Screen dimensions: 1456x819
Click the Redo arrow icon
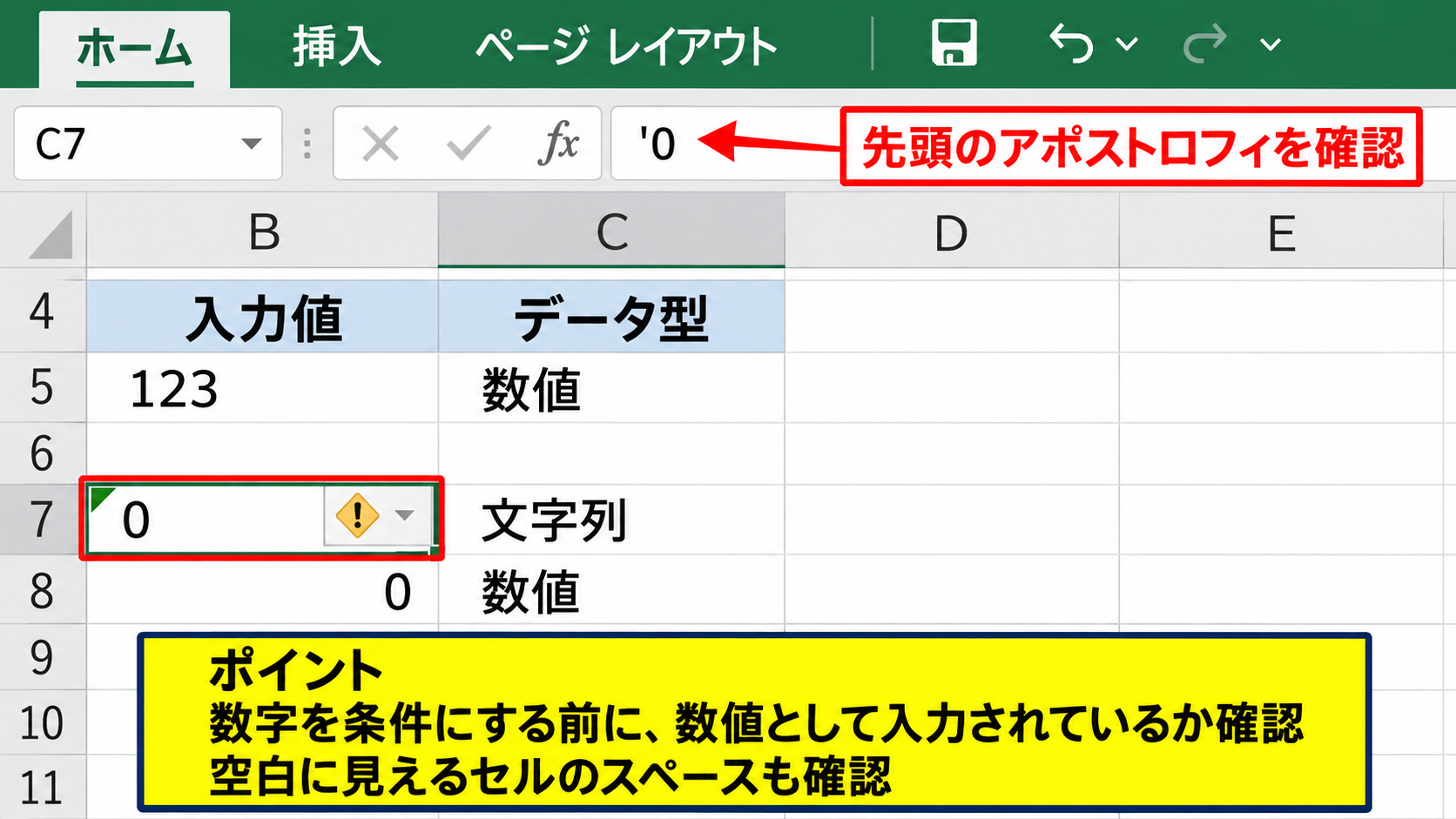1205,44
